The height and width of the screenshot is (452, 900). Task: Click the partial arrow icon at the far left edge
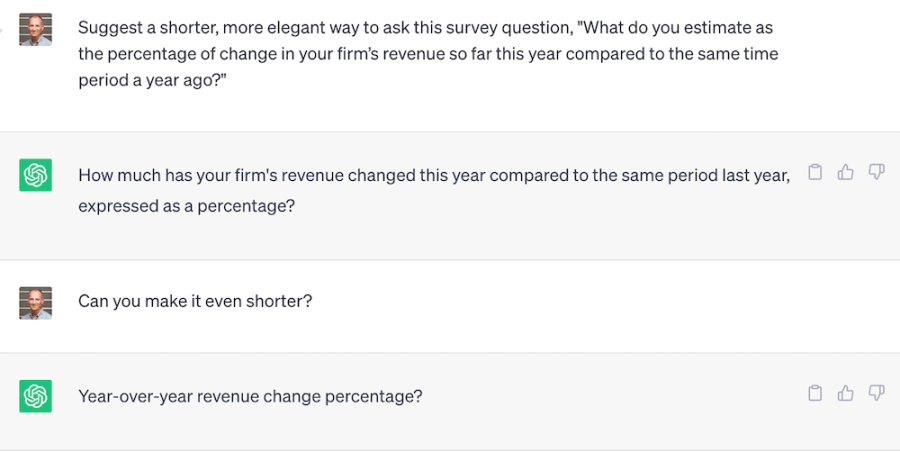point(3,28)
